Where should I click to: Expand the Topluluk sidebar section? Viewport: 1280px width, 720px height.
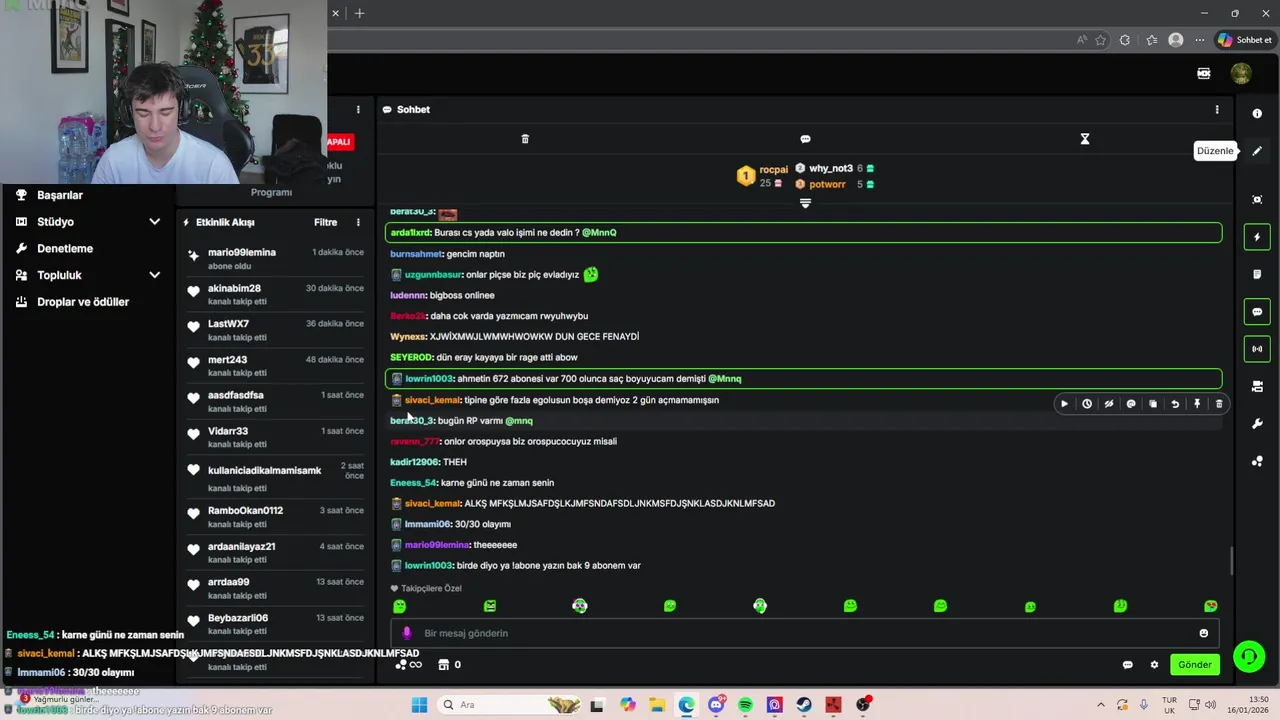154,275
